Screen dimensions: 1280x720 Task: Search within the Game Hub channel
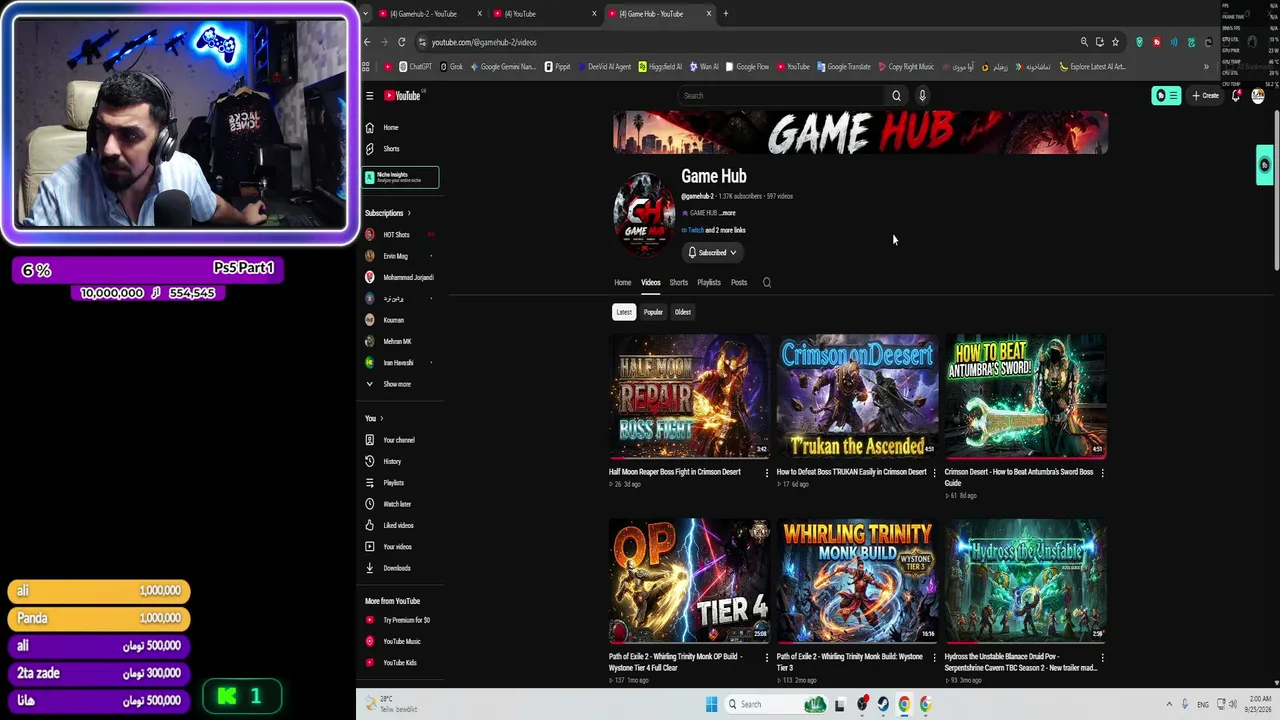767,283
